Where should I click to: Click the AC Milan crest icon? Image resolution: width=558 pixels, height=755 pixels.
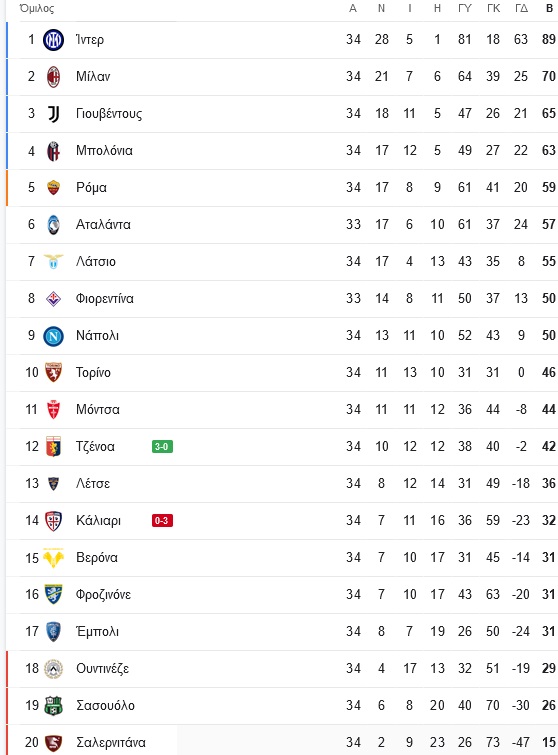tap(53, 77)
